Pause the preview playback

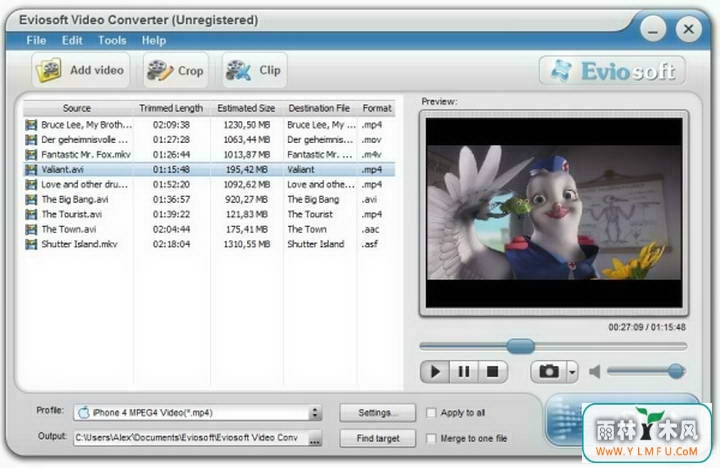464,371
